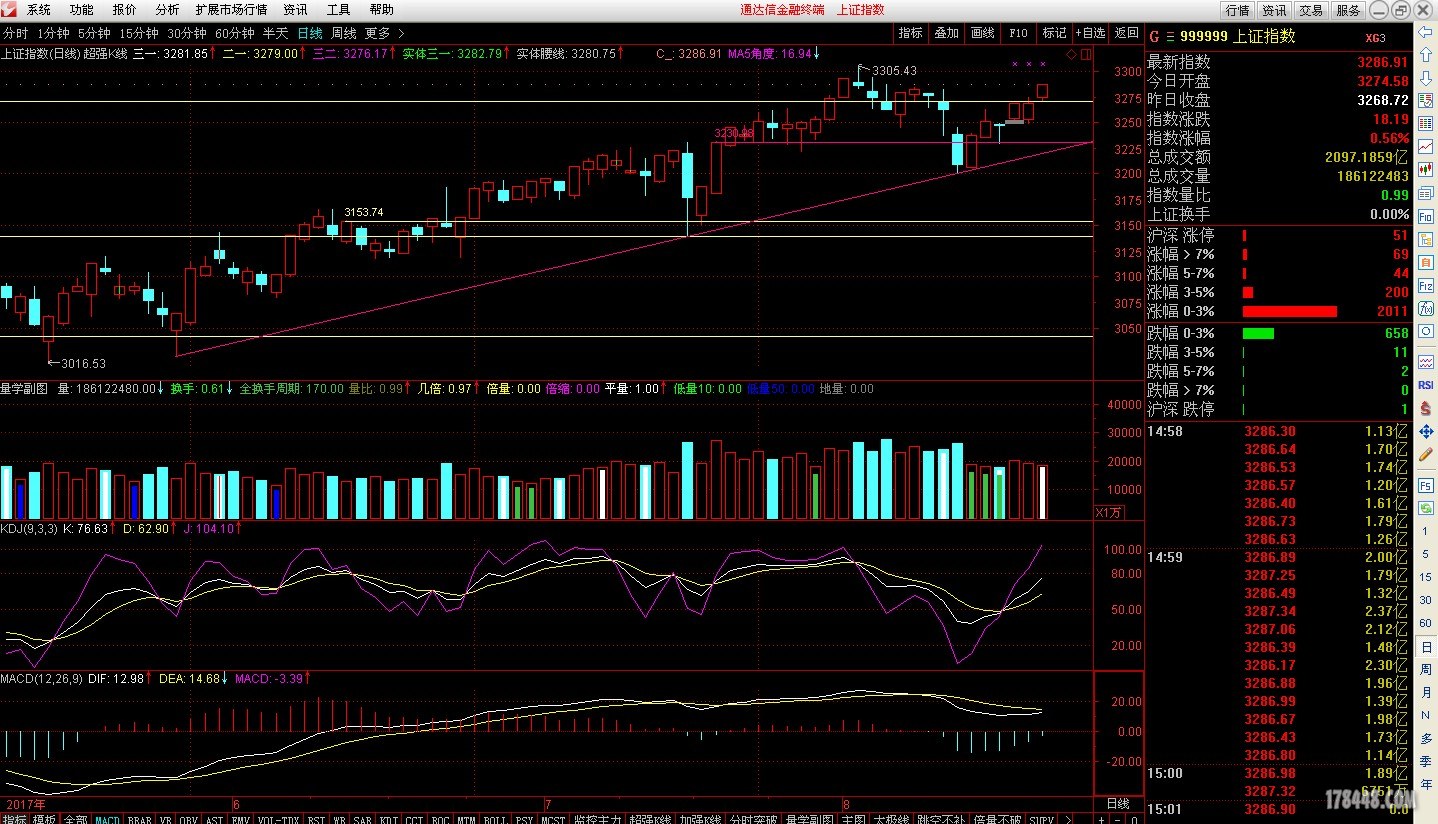Open the 分析 menu
Viewport: 1438px width, 824px height.
[x=168, y=10]
